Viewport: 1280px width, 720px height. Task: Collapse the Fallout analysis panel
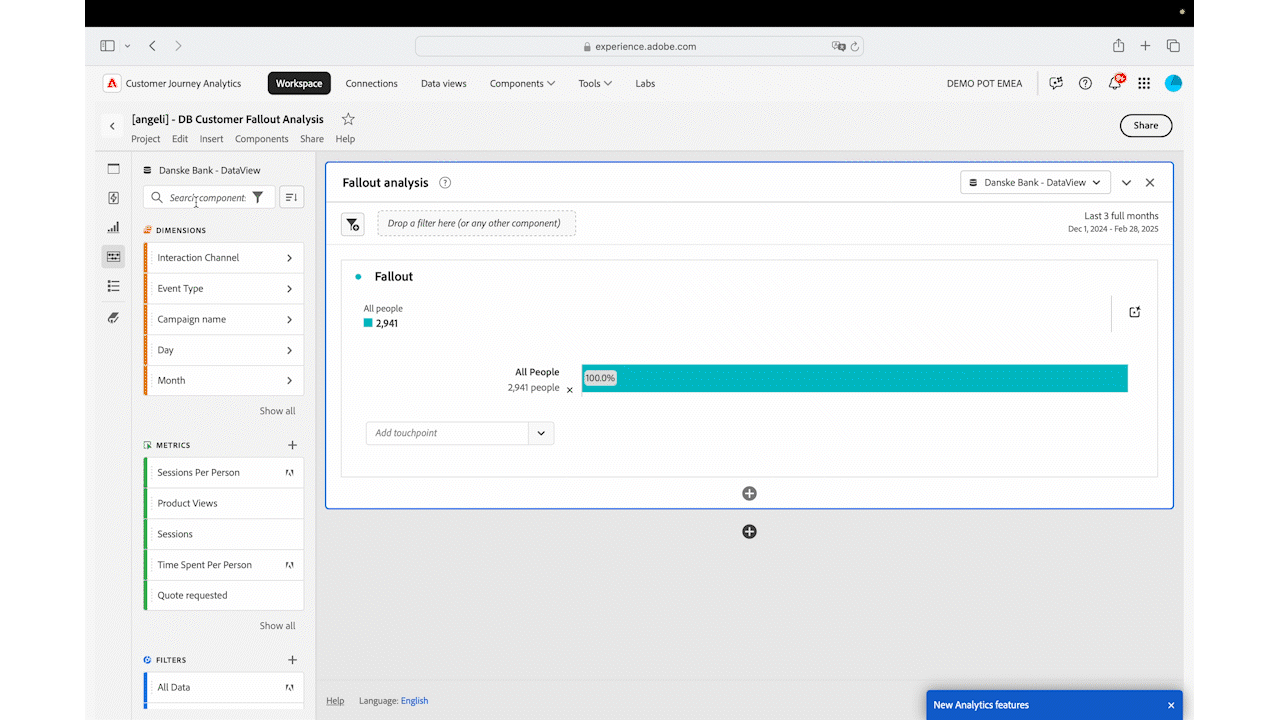[1126, 183]
